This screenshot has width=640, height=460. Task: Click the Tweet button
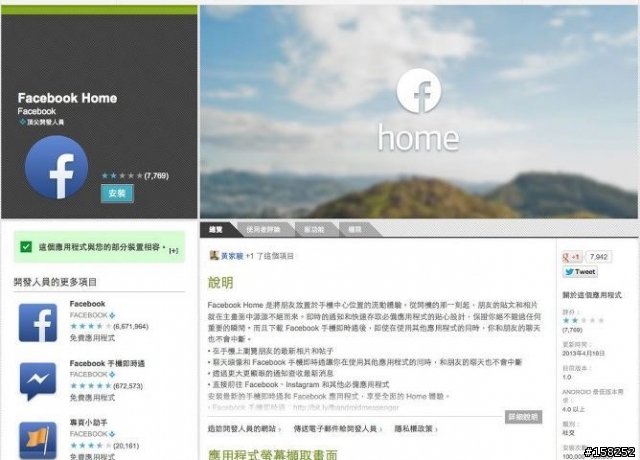580,272
